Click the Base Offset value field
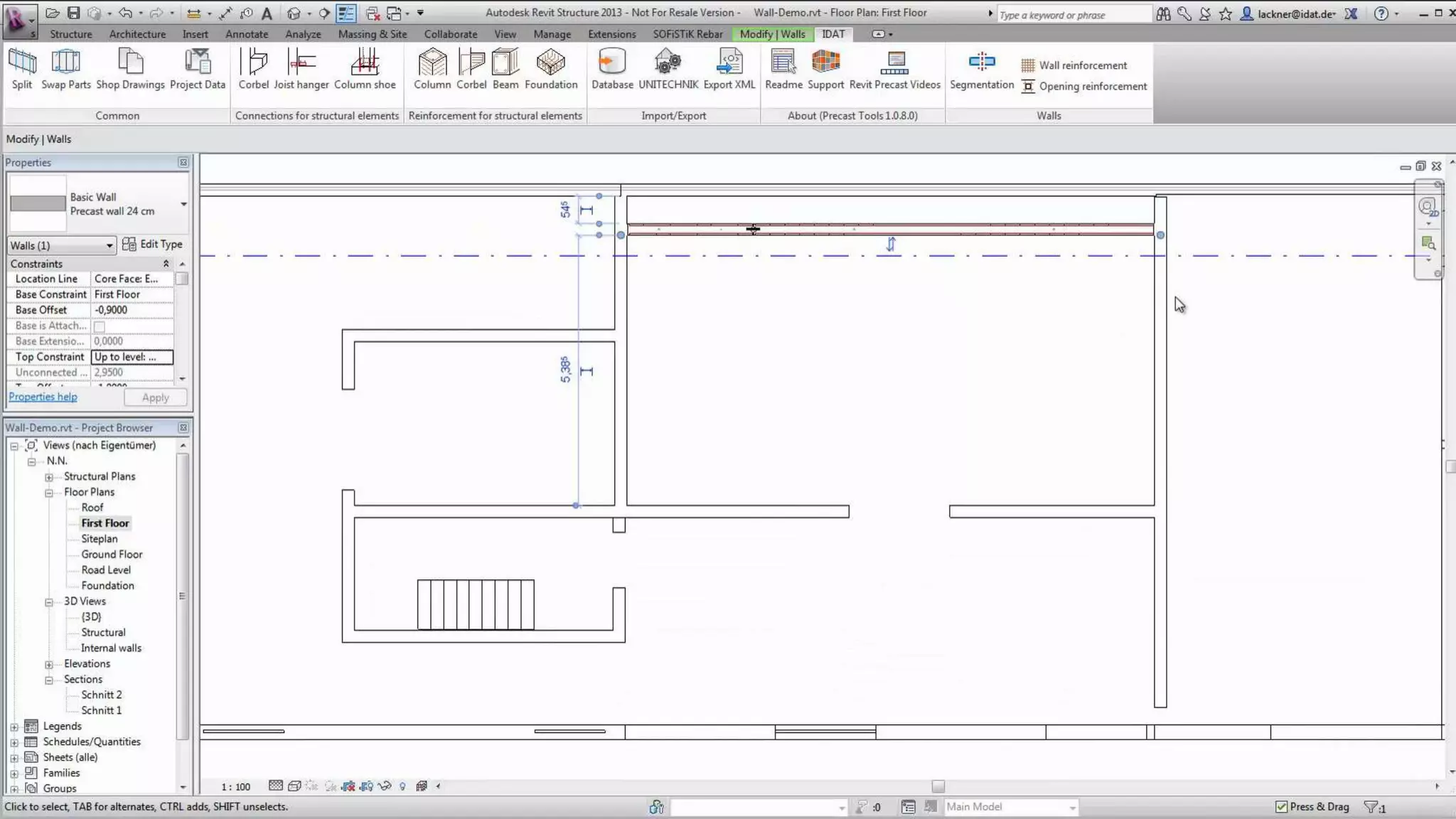1456x819 pixels. pyautogui.click(x=132, y=310)
